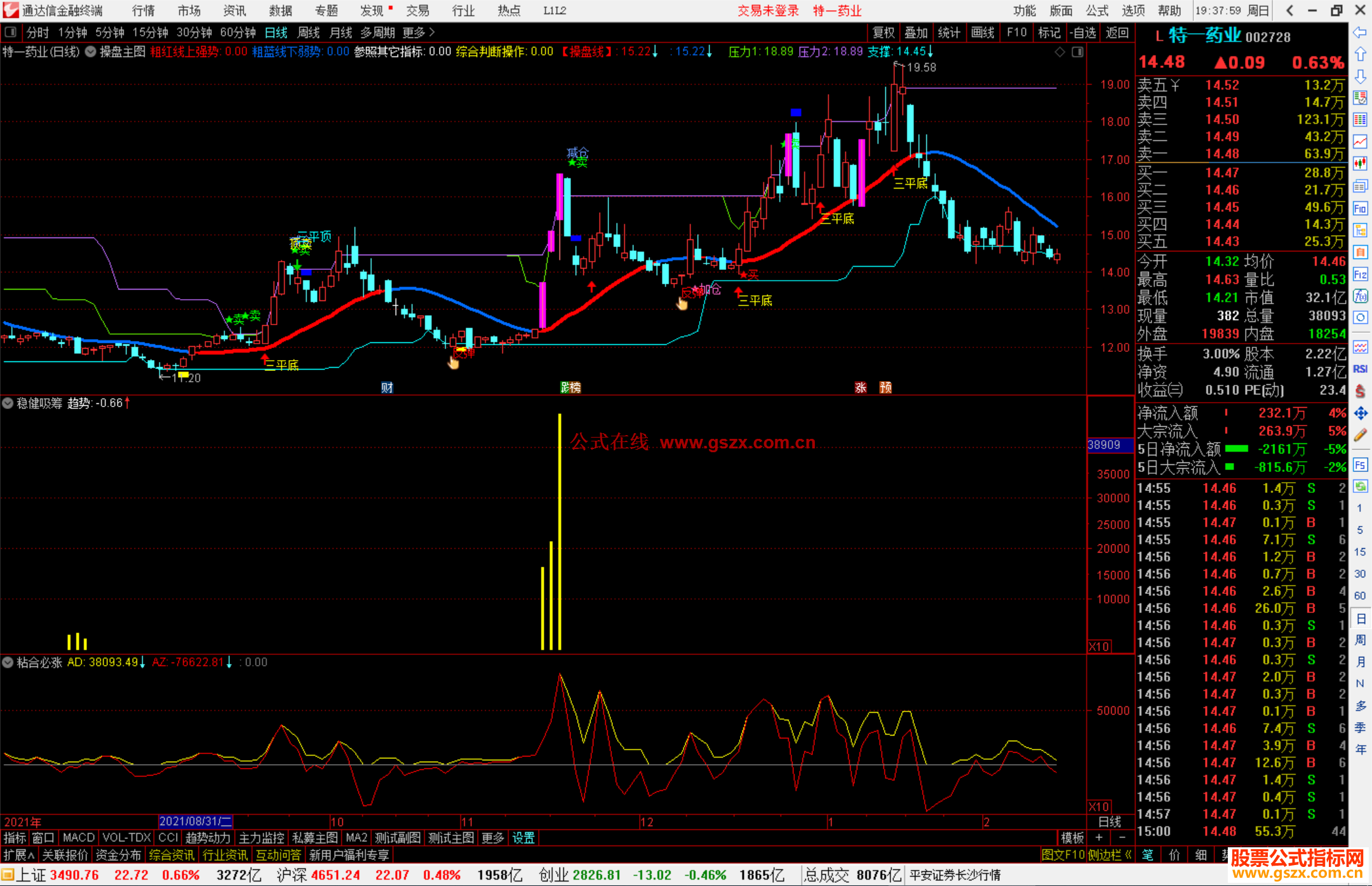Screen dimensions: 1372x886
Task: Click the FS sidebar icon
Action: (x=1360, y=465)
